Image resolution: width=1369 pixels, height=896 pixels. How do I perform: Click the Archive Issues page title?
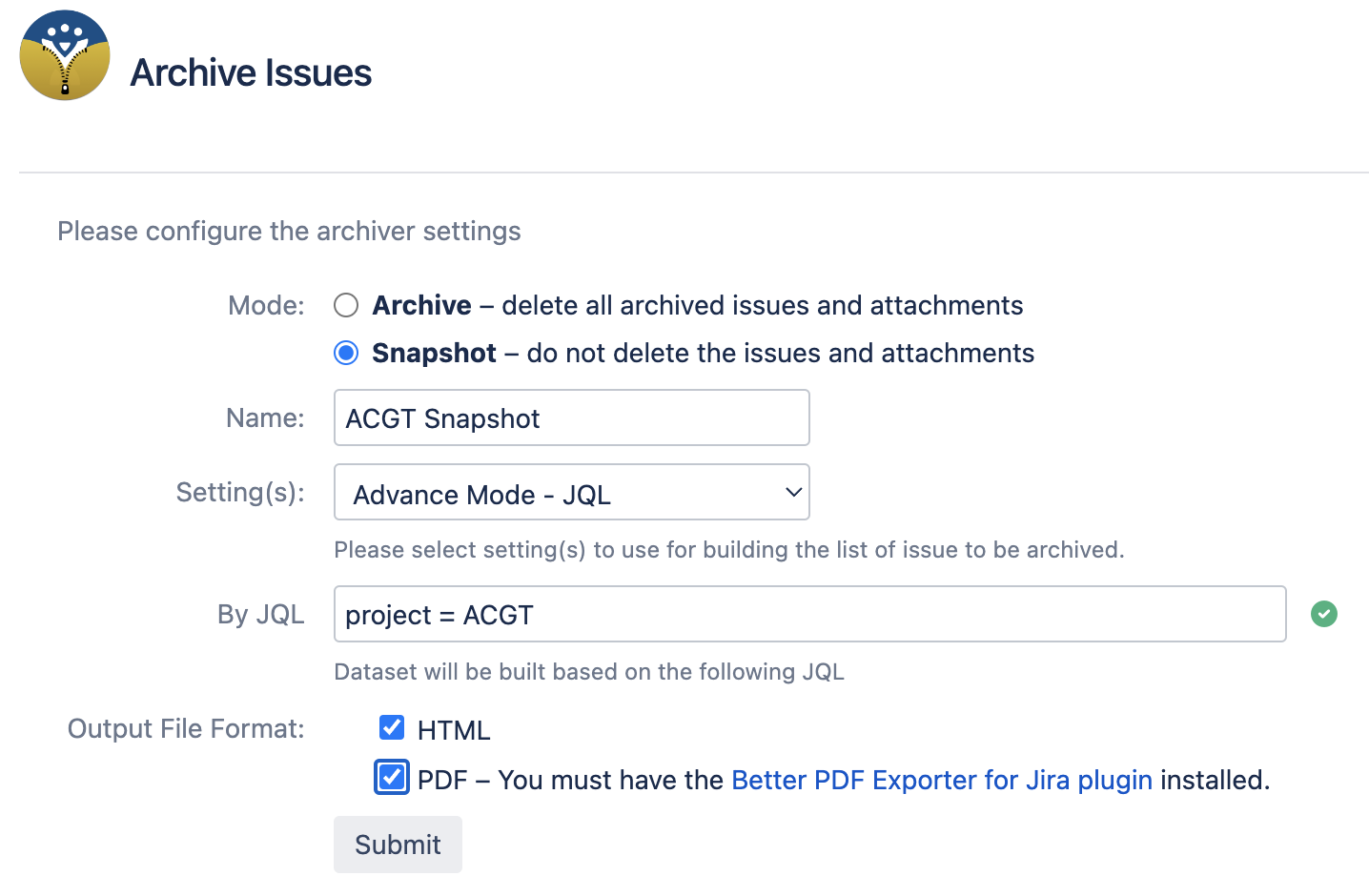pos(251,71)
